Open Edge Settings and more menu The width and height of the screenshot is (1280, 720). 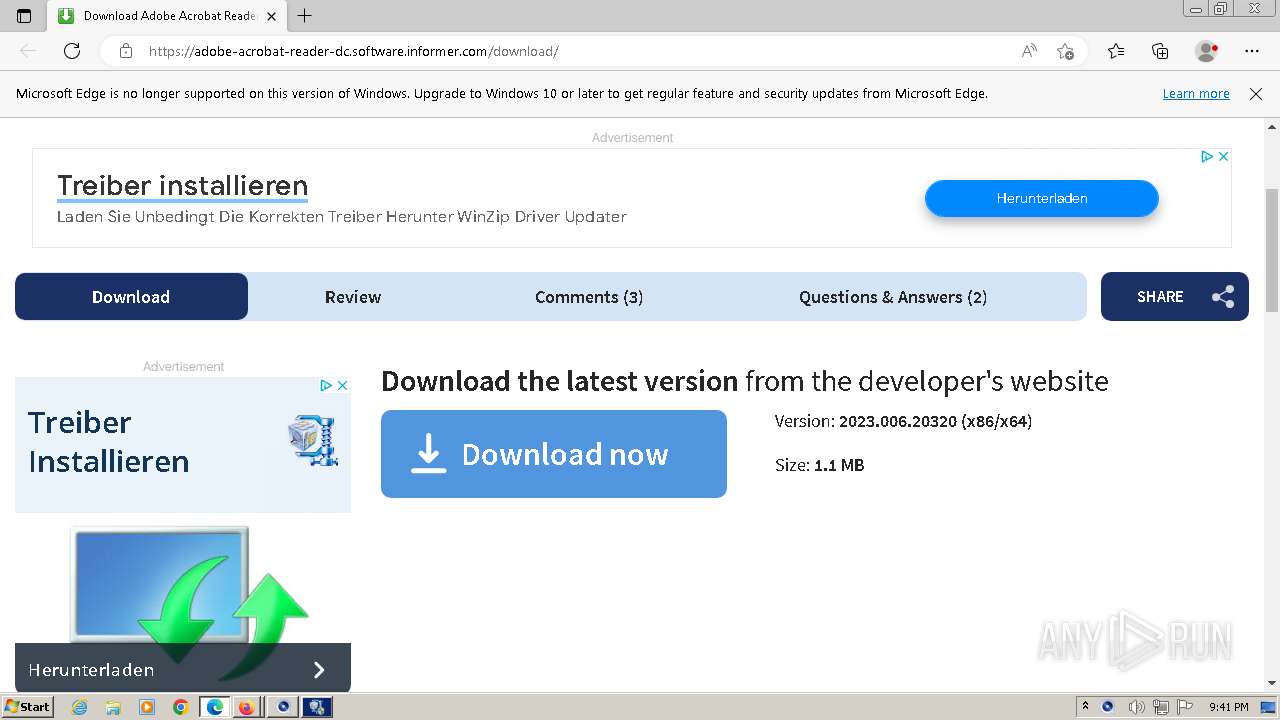(1252, 51)
